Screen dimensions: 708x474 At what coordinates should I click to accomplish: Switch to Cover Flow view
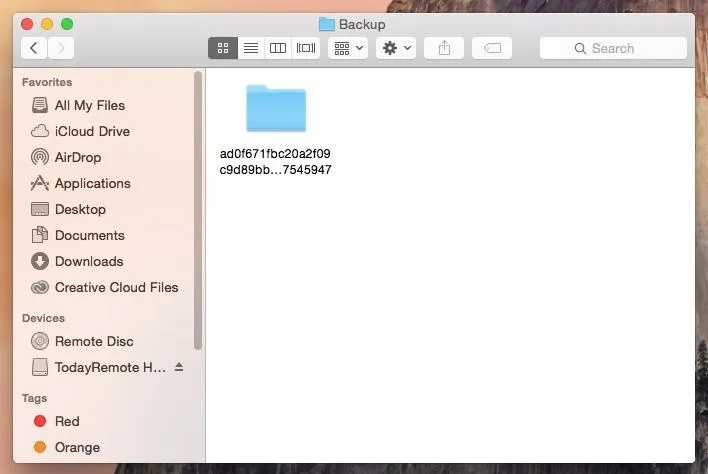[306, 48]
